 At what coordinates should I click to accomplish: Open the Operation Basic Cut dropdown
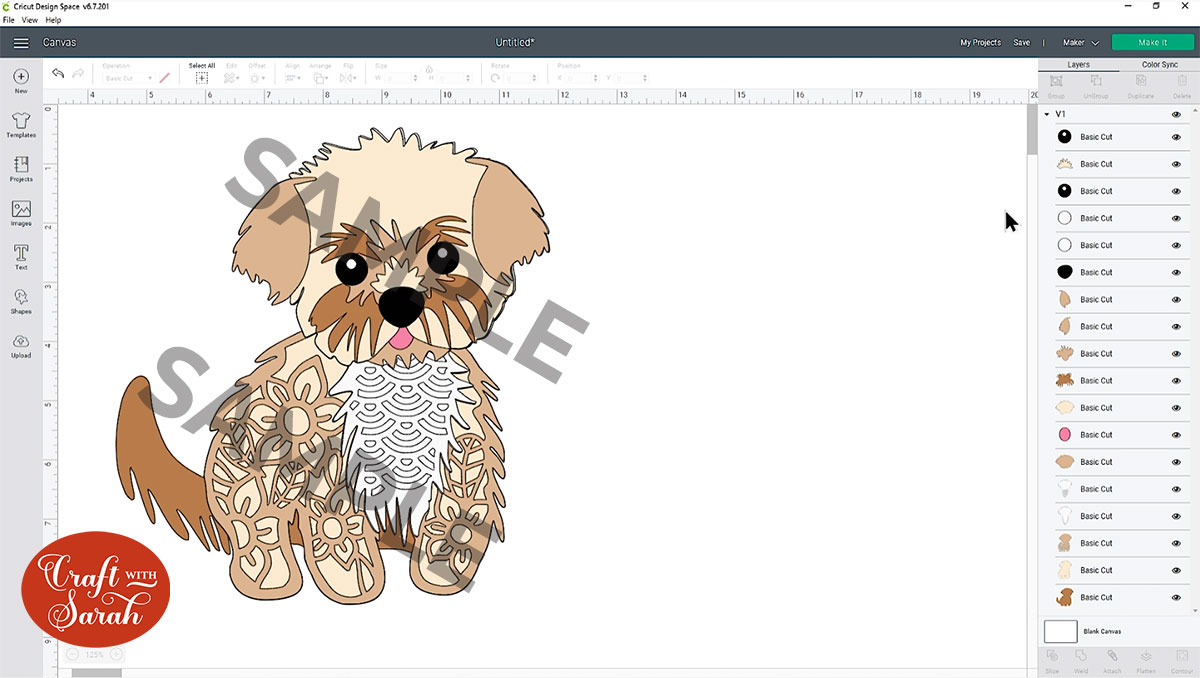(x=128, y=78)
